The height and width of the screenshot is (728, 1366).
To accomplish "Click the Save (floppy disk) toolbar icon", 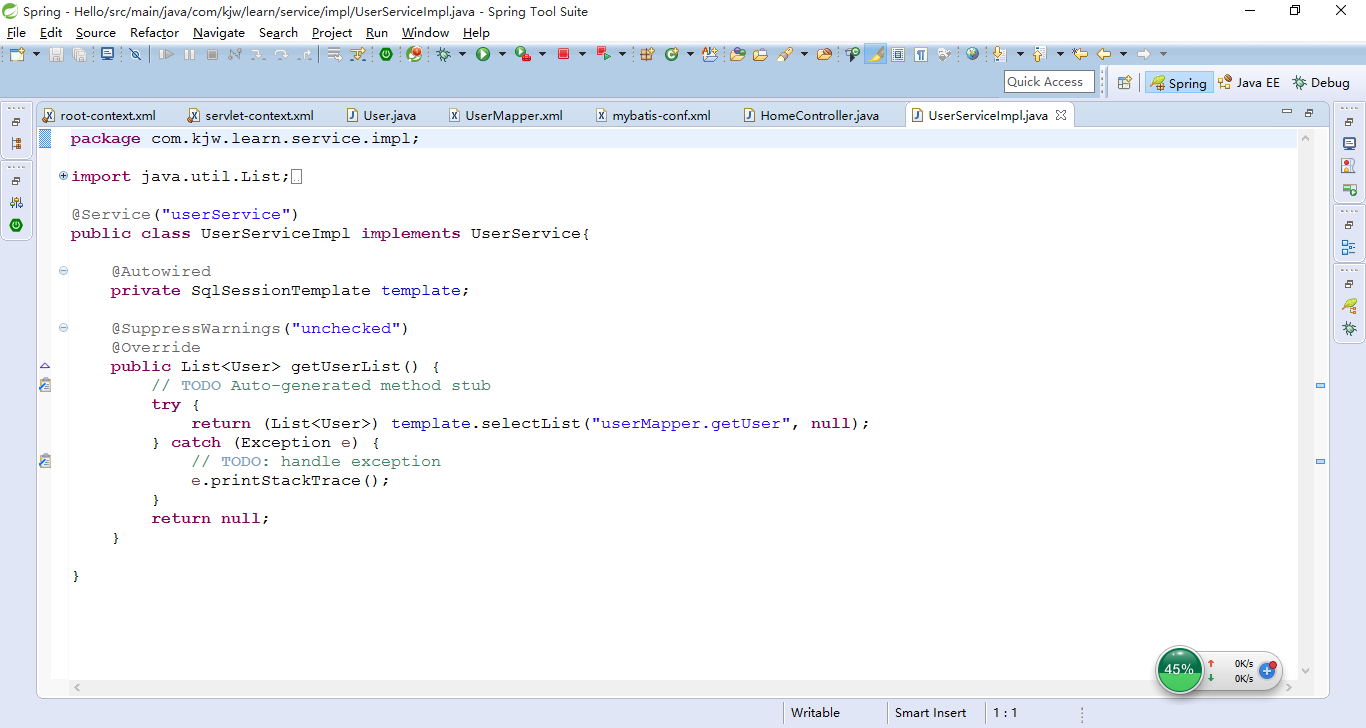I will point(56,54).
